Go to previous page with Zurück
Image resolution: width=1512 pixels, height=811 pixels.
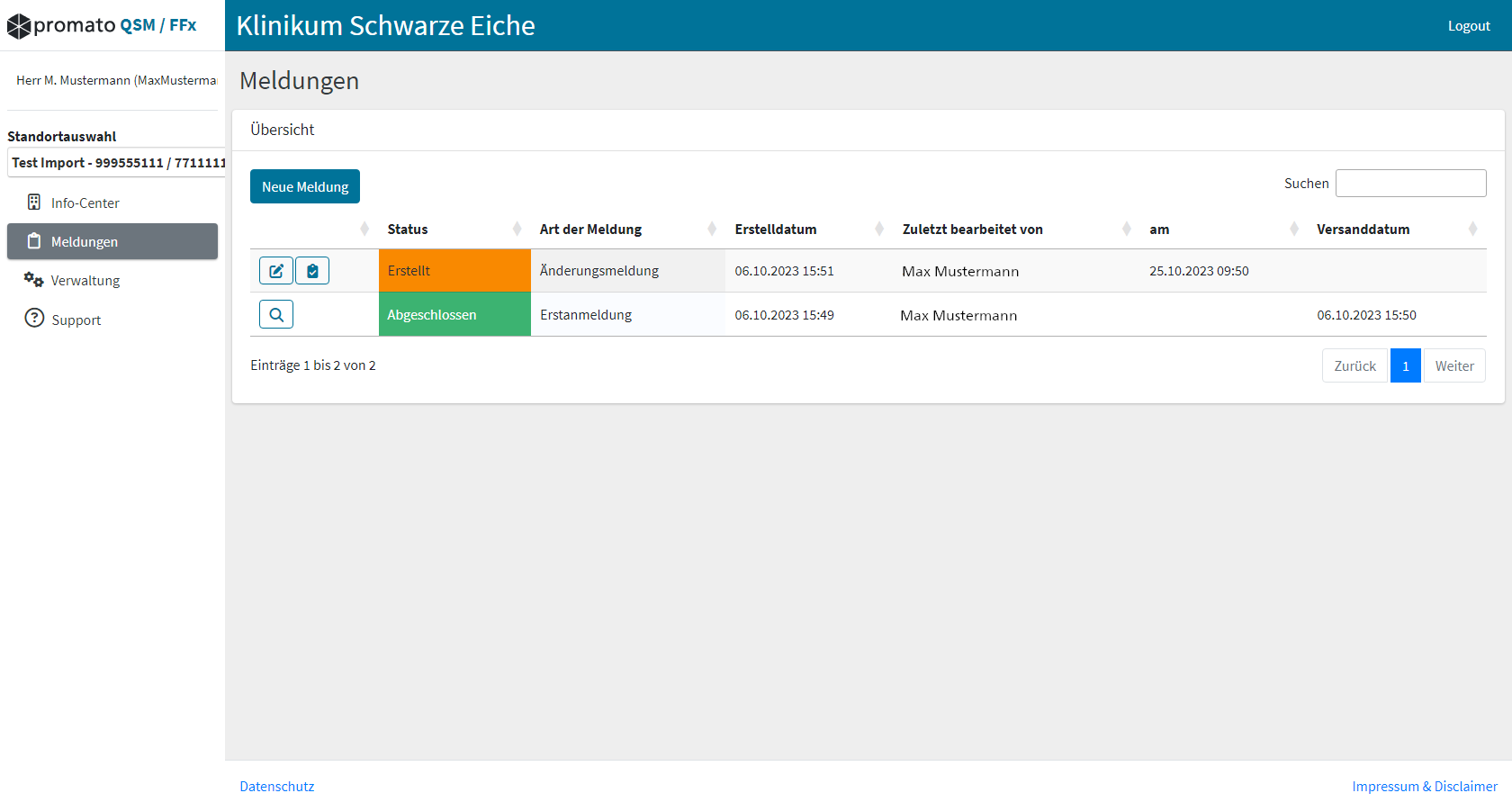pos(1354,365)
